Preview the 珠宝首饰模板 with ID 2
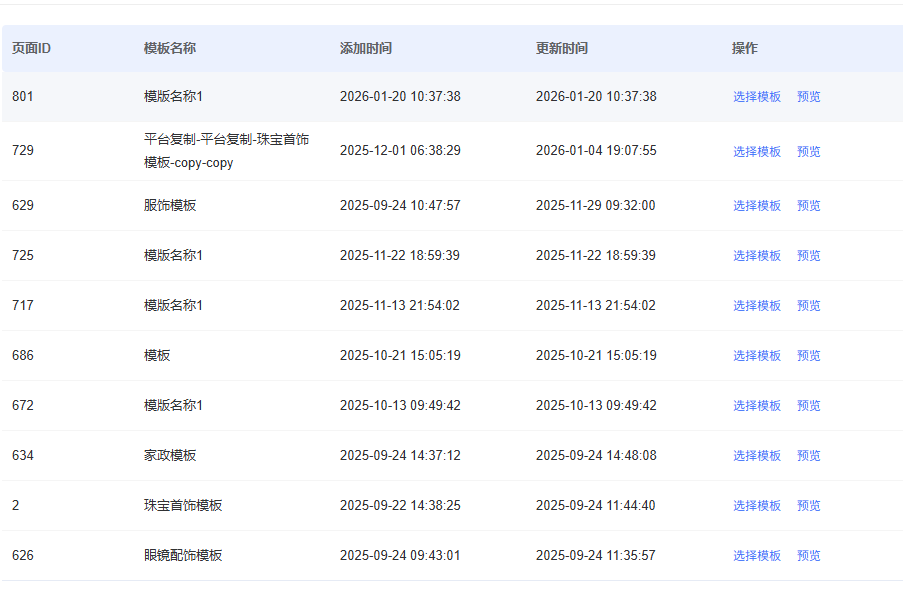Viewport: 903px width, 591px height. pos(808,506)
